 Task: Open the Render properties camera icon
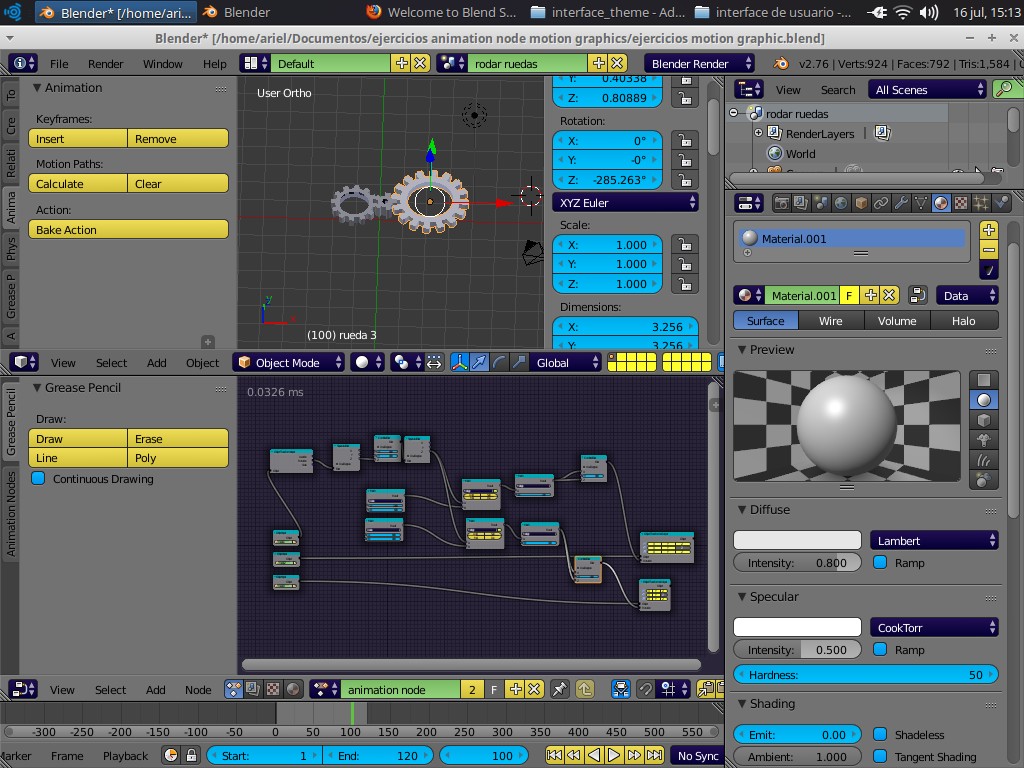[781, 202]
